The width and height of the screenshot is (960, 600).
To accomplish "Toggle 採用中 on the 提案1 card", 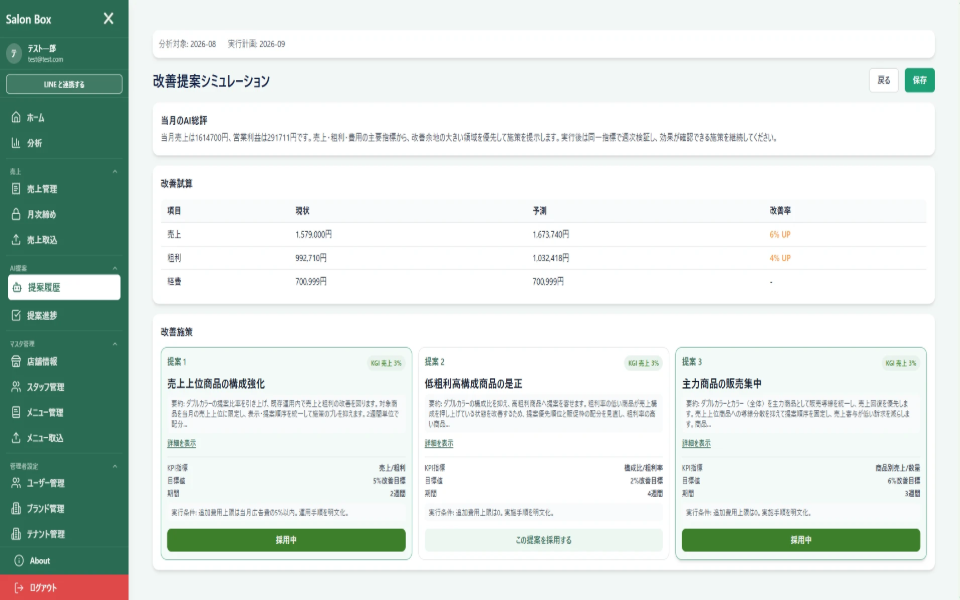I will pyautogui.click(x=286, y=540).
